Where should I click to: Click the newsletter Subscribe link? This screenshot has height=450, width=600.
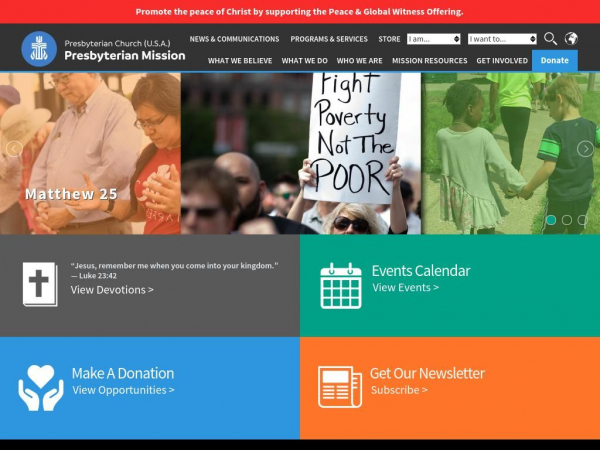(399, 390)
